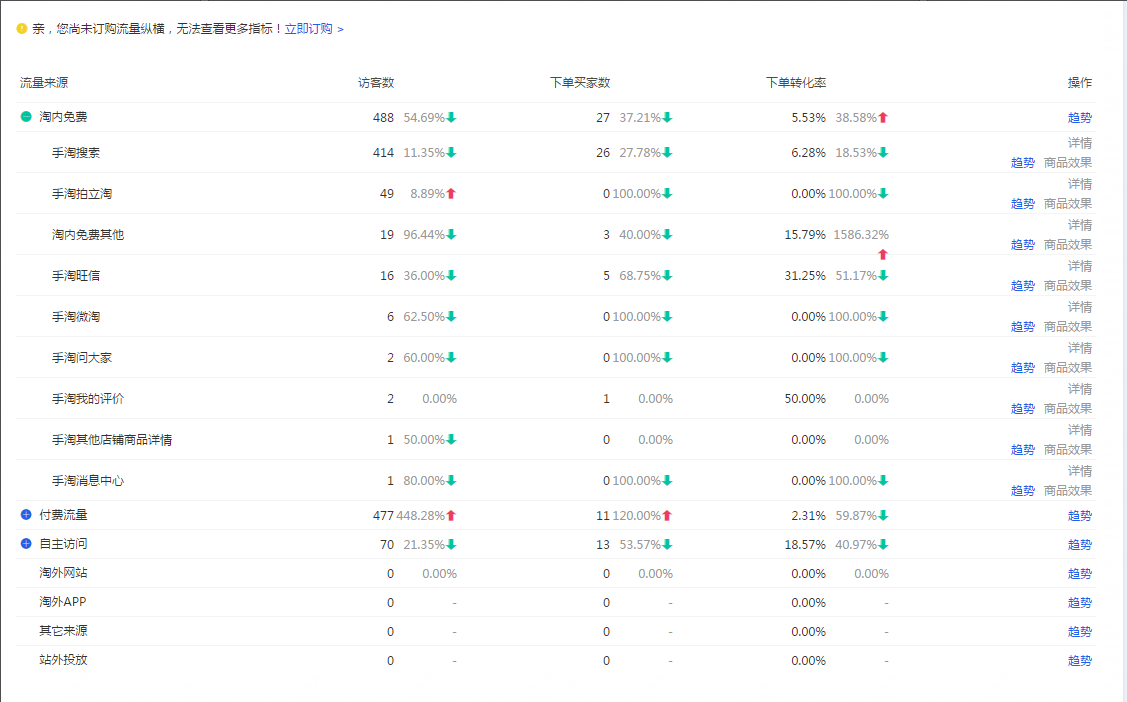Click the 淘外网站 source name
Image resolution: width=1127 pixels, height=702 pixels.
63,573
